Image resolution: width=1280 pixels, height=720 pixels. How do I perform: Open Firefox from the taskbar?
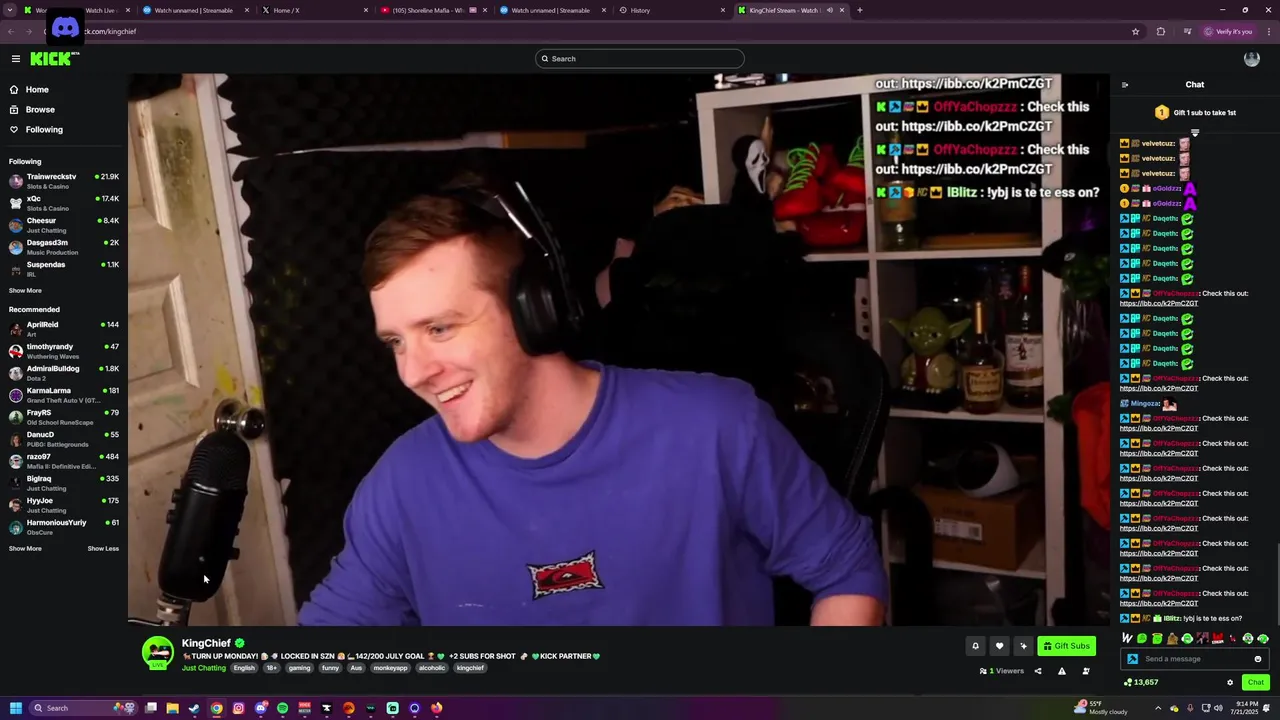click(436, 708)
